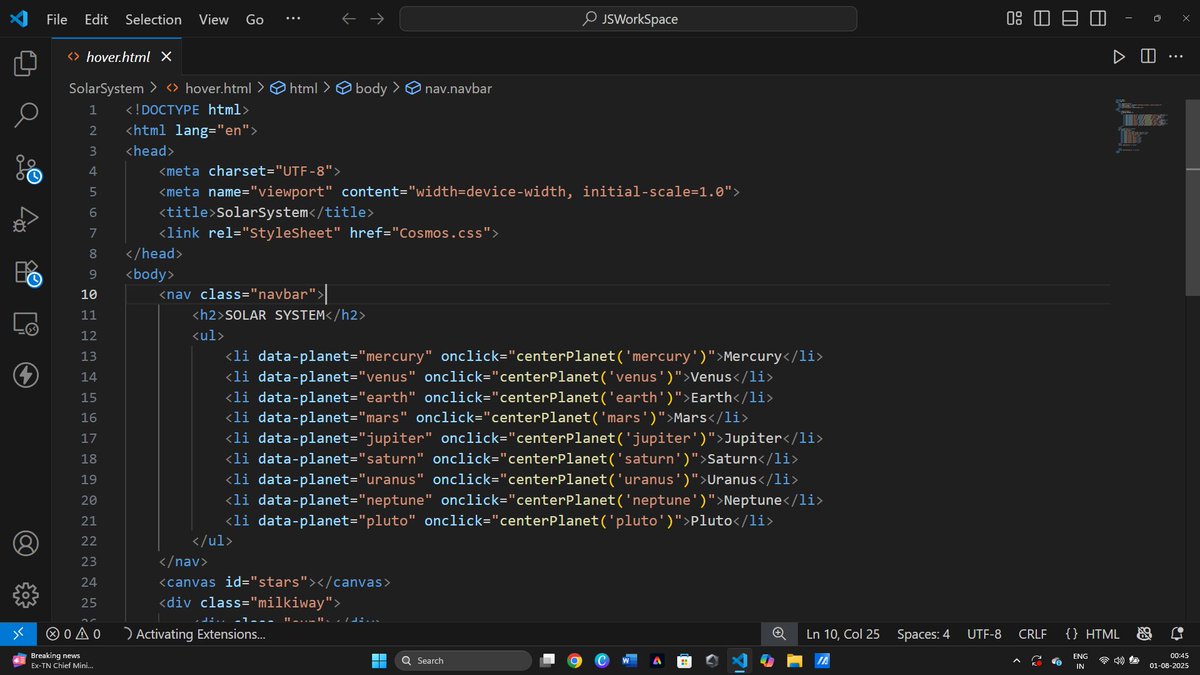Screen dimensions: 1200x675
Task: Click Ln 10, Col 25 status item
Action: pyautogui.click(x=843, y=634)
